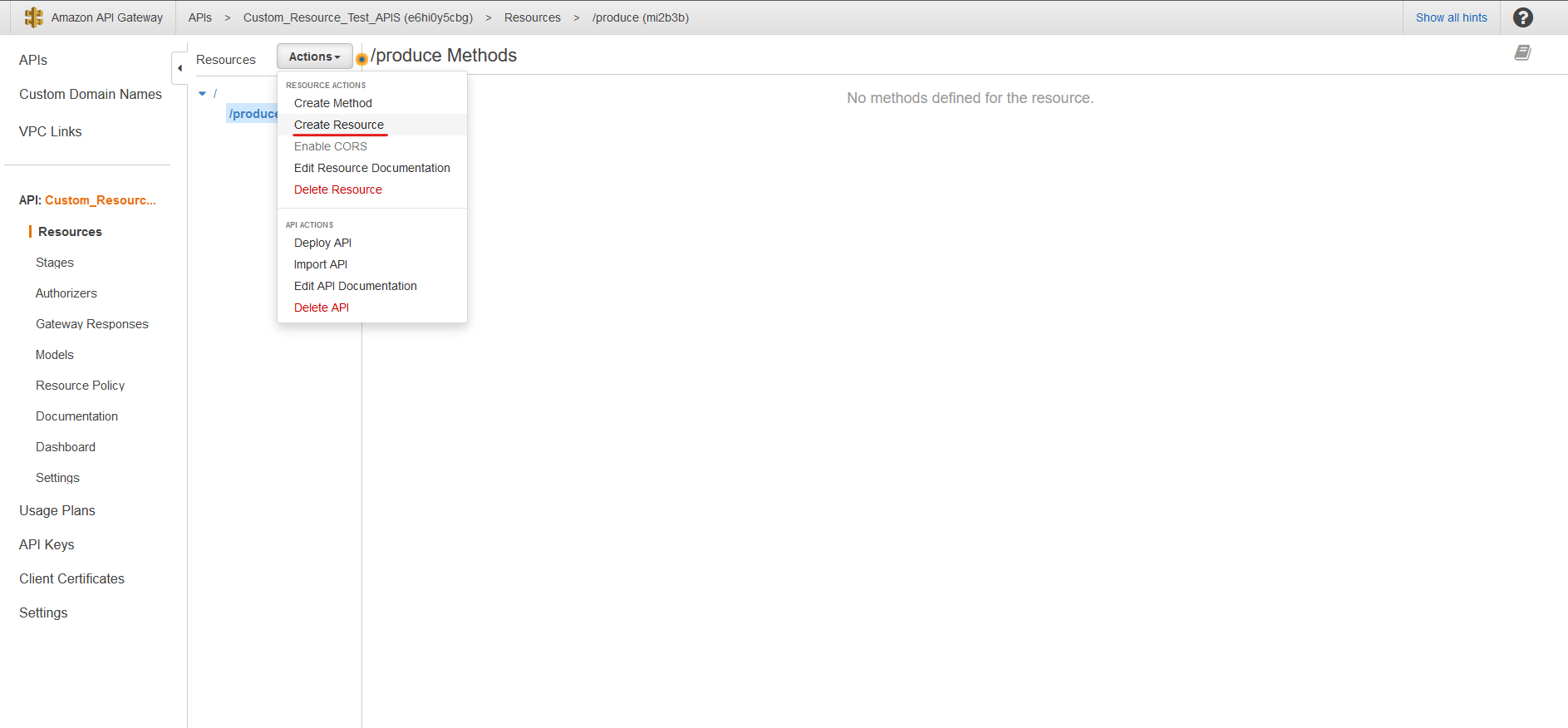Choose Deploy API from the menu
Image resolution: width=1568 pixels, height=728 pixels.
[x=371, y=243]
